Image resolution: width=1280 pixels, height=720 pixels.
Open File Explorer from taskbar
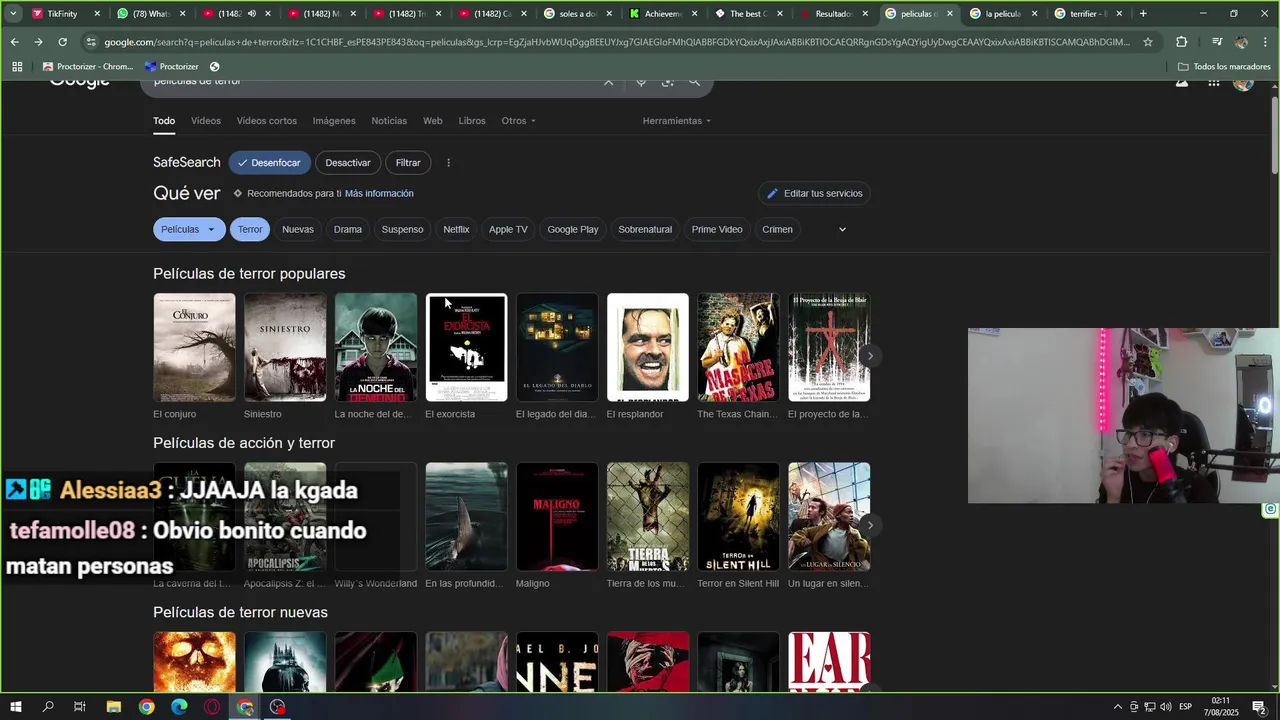(x=113, y=707)
